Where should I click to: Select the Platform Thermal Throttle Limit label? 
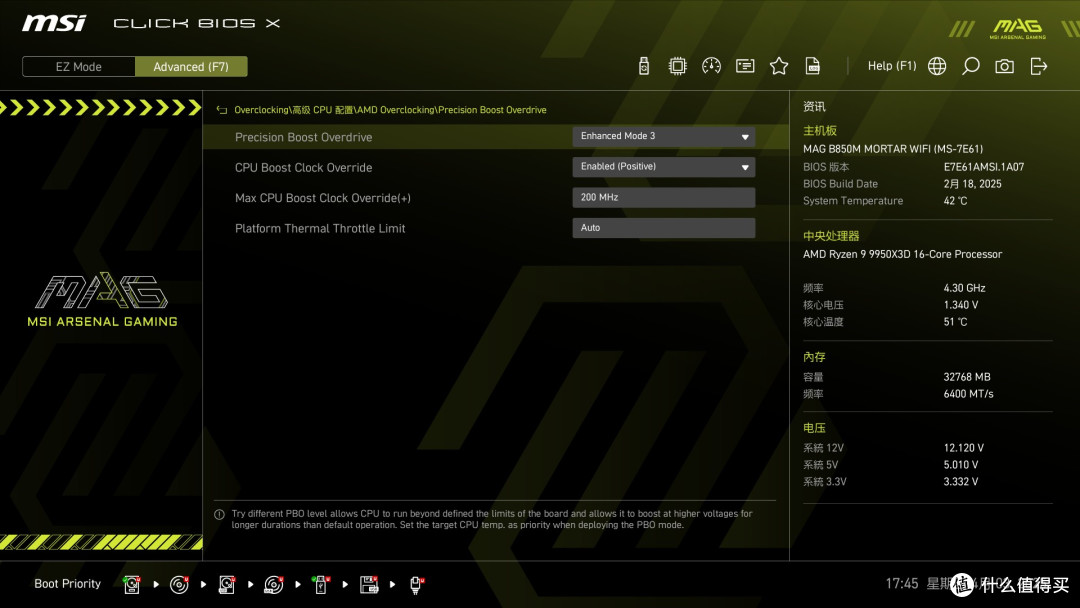320,228
